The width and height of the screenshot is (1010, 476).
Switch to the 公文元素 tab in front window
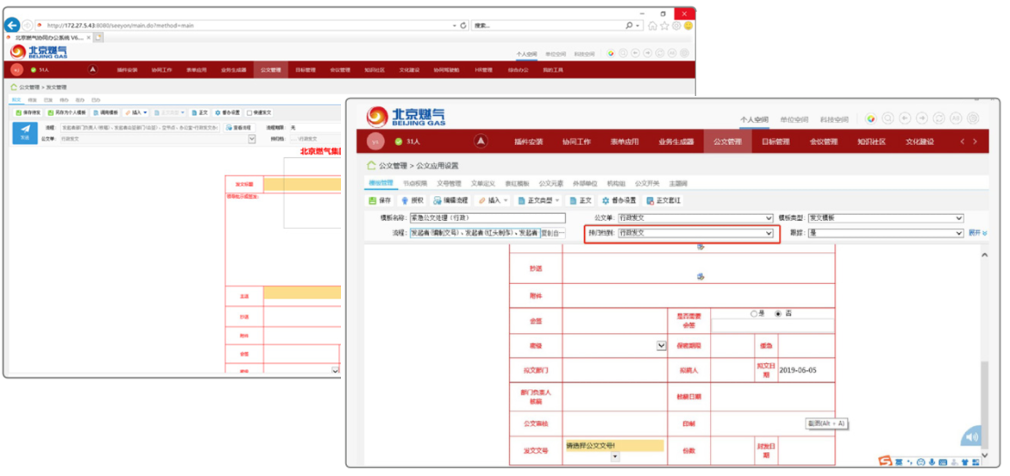point(551,184)
